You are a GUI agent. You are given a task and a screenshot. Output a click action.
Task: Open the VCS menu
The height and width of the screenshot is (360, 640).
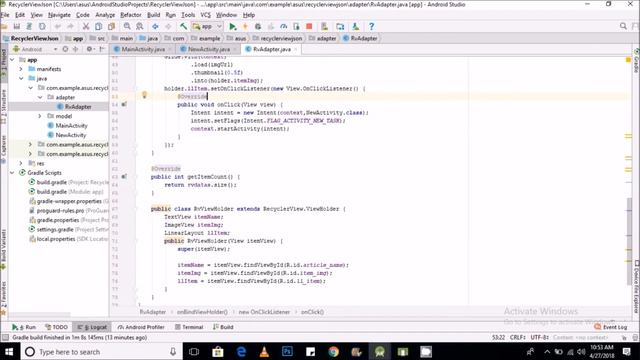pyautogui.click(x=205, y=15)
